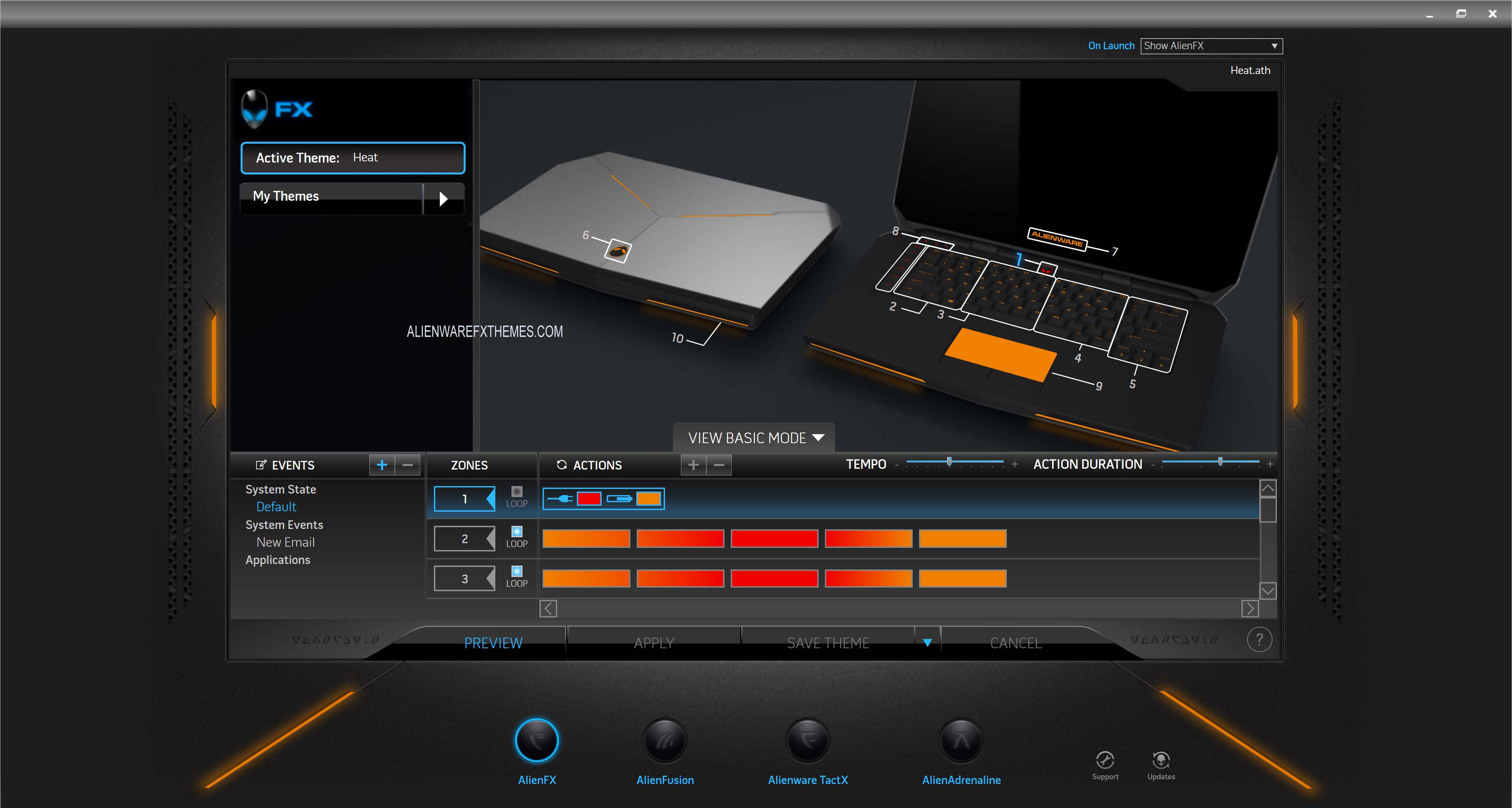
Task: Expand the My Themes arrow
Action: tap(444, 198)
